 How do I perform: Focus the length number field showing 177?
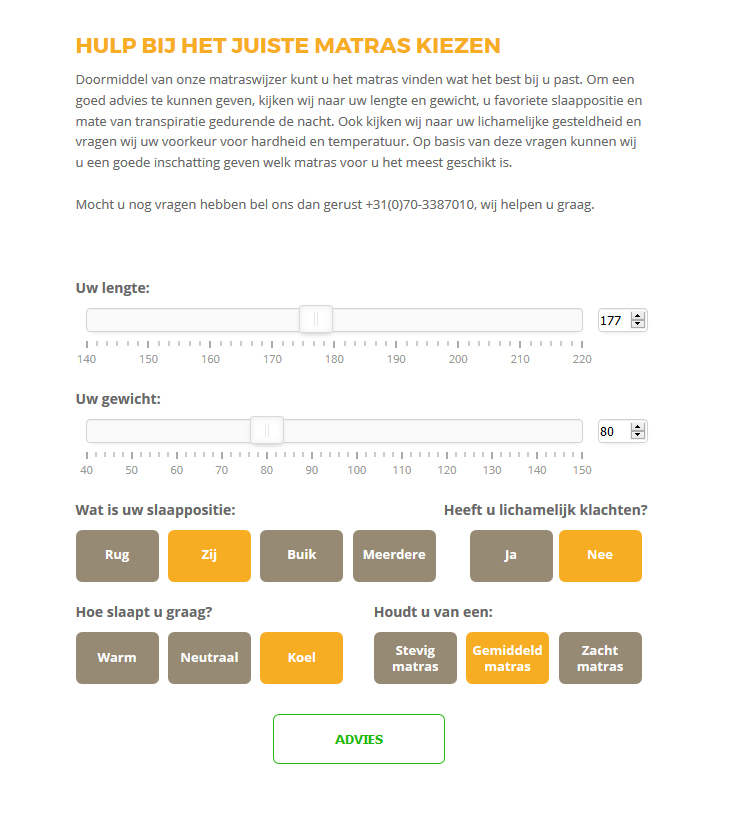coord(615,320)
